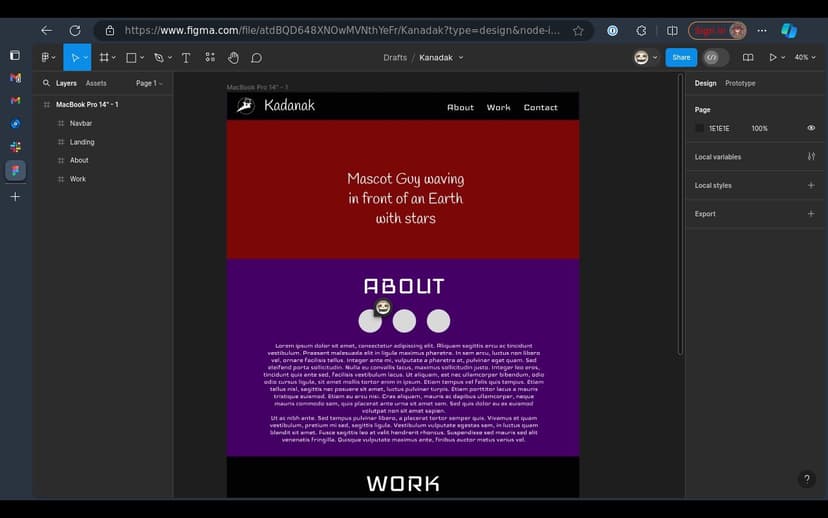This screenshot has height=518, width=828.
Task: Activate the Comment tool
Action: [257, 58]
